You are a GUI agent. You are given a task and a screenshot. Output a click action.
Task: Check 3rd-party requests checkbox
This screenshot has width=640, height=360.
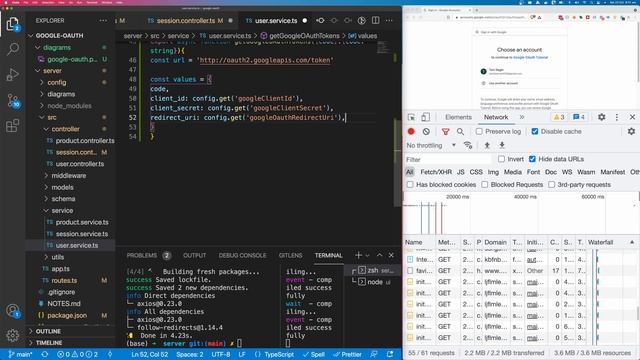click(551, 184)
